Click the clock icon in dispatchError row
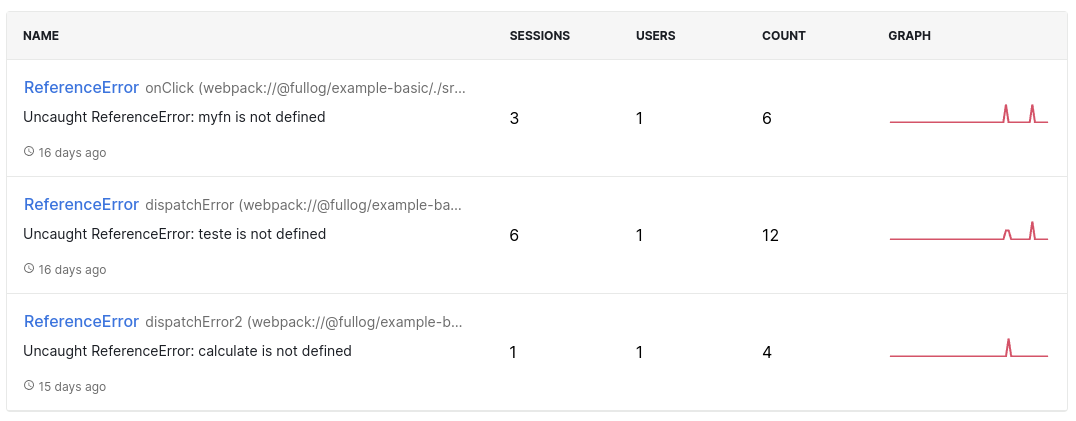This screenshot has height=421, width=1076. pos(29,269)
